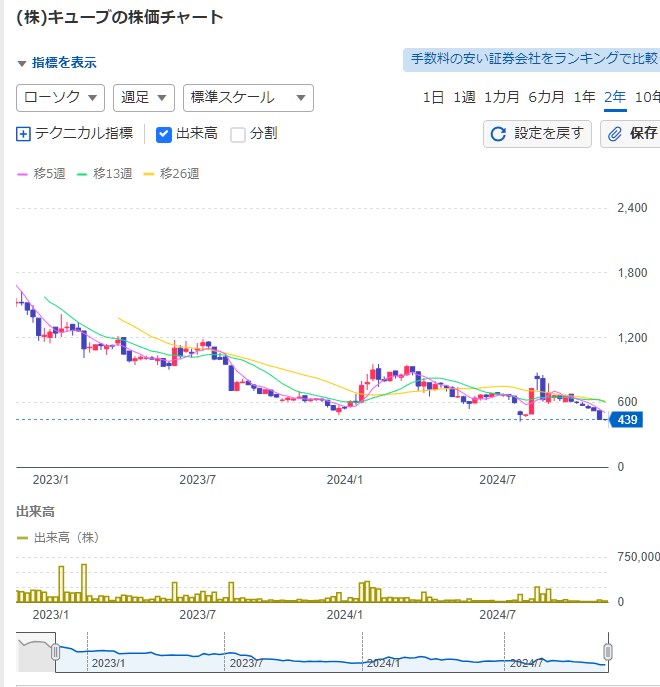Click the navigator's 2023/7 date marker

pos(246,663)
